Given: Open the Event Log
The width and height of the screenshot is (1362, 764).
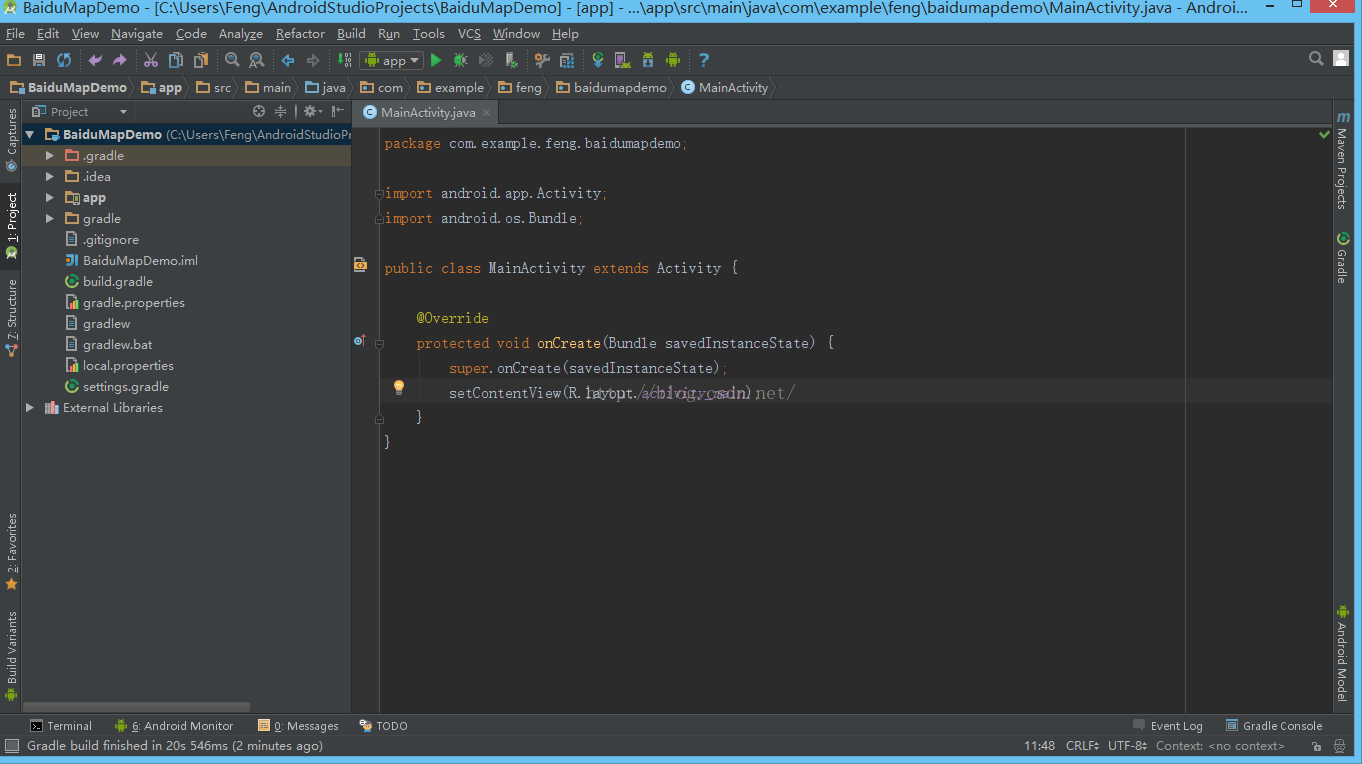Looking at the screenshot, I should pyautogui.click(x=1168, y=726).
